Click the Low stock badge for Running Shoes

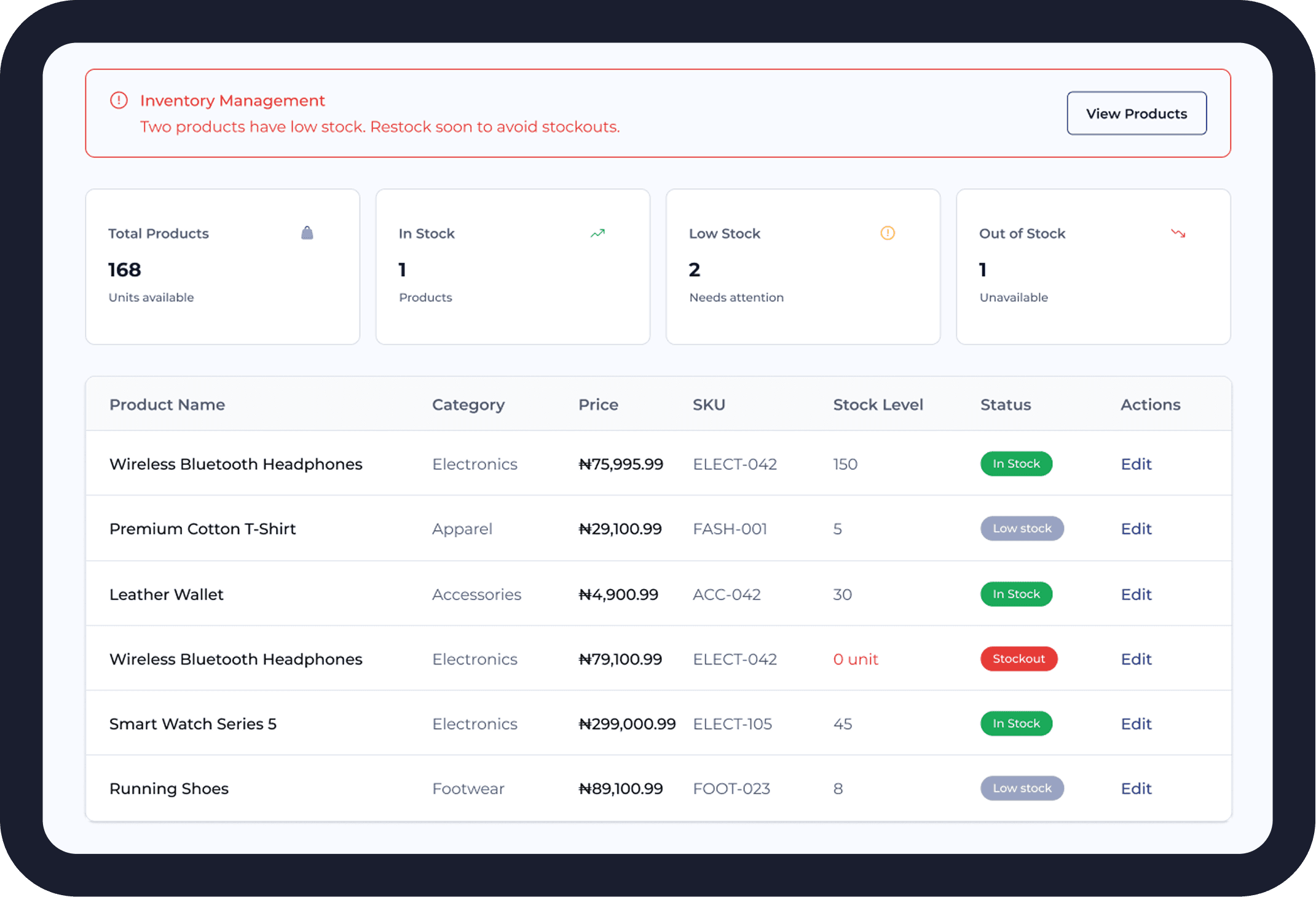click(1022, 788)
